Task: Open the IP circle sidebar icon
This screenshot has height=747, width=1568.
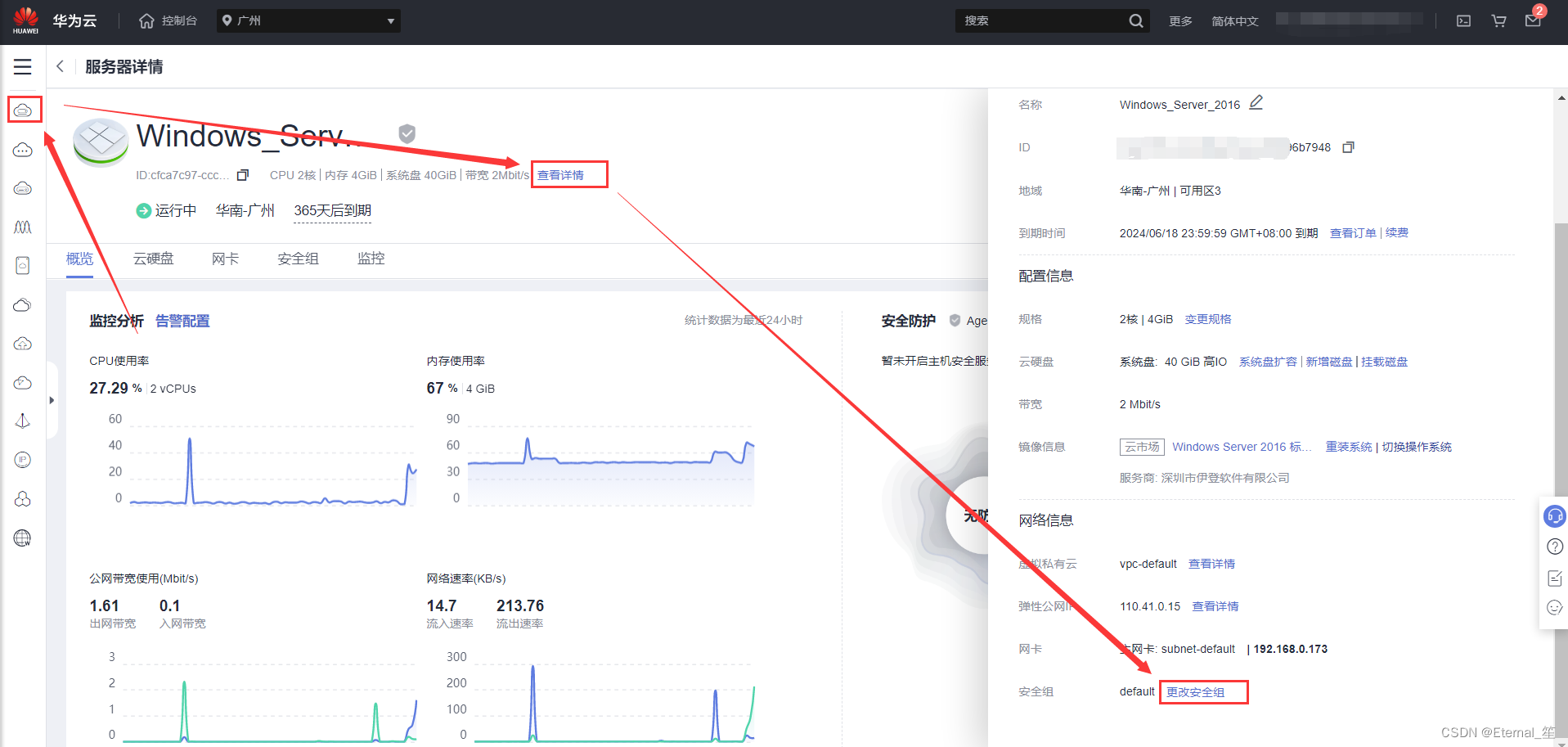Action: pos(23,460)
